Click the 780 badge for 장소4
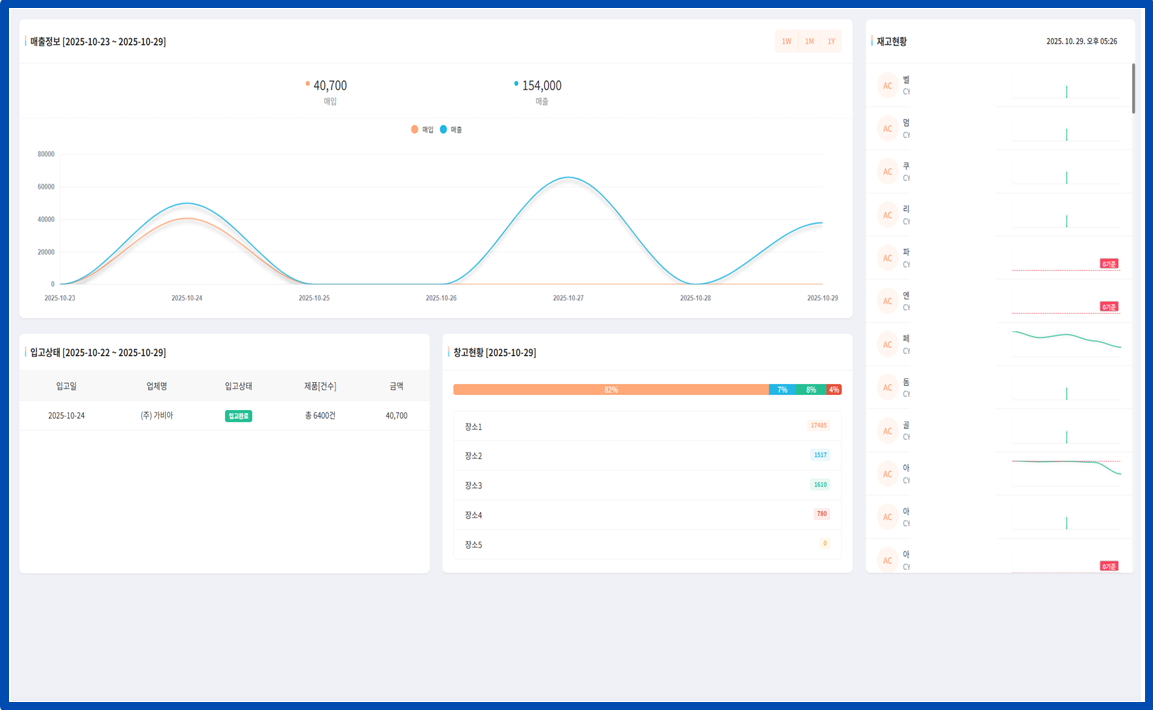Image resolution: width=1153 pixels, height=710 pixels. (822, 514)
